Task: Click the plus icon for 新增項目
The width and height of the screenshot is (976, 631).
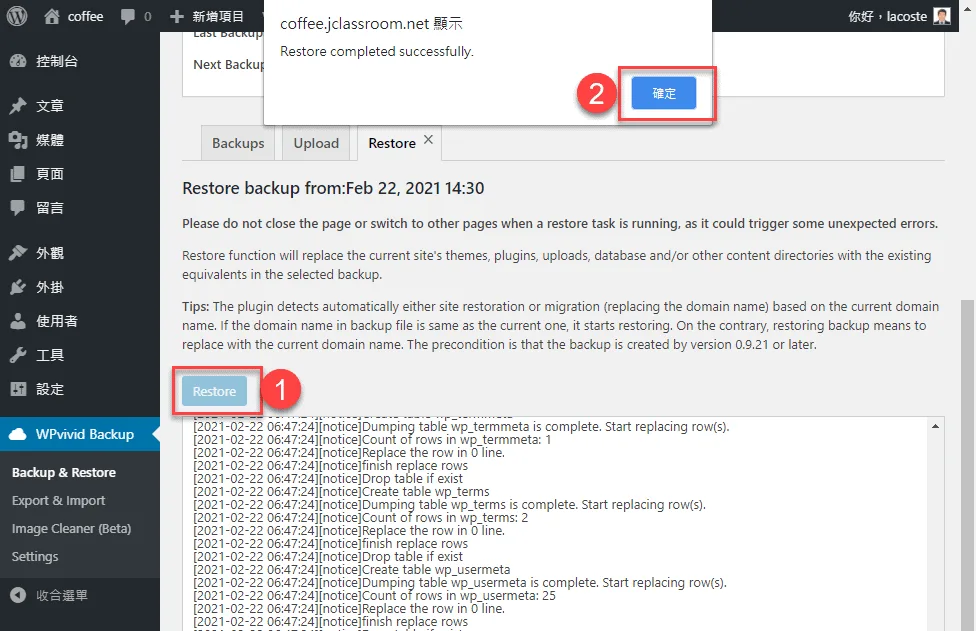Action: pos(177,16)
